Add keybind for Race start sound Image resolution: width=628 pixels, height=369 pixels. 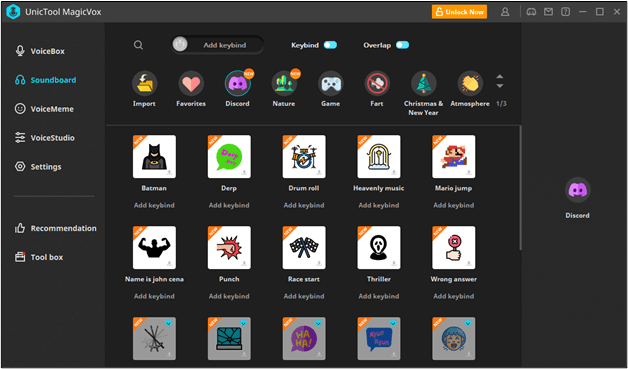tap(304, 296)
